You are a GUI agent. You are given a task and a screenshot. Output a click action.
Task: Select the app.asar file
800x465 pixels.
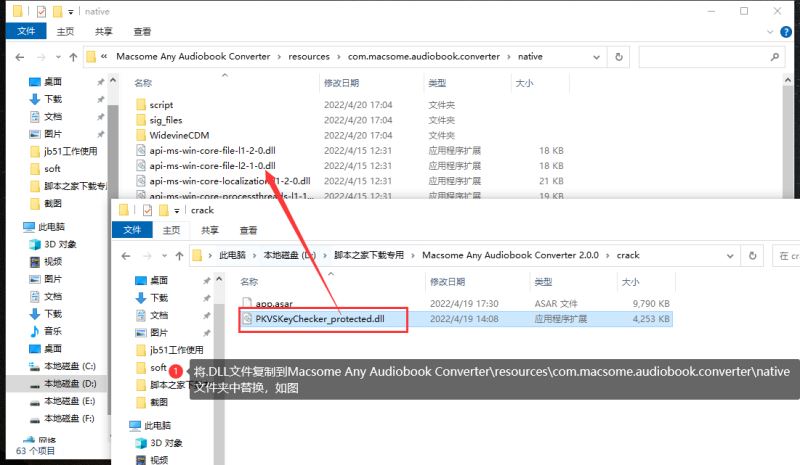coord(274,303)
